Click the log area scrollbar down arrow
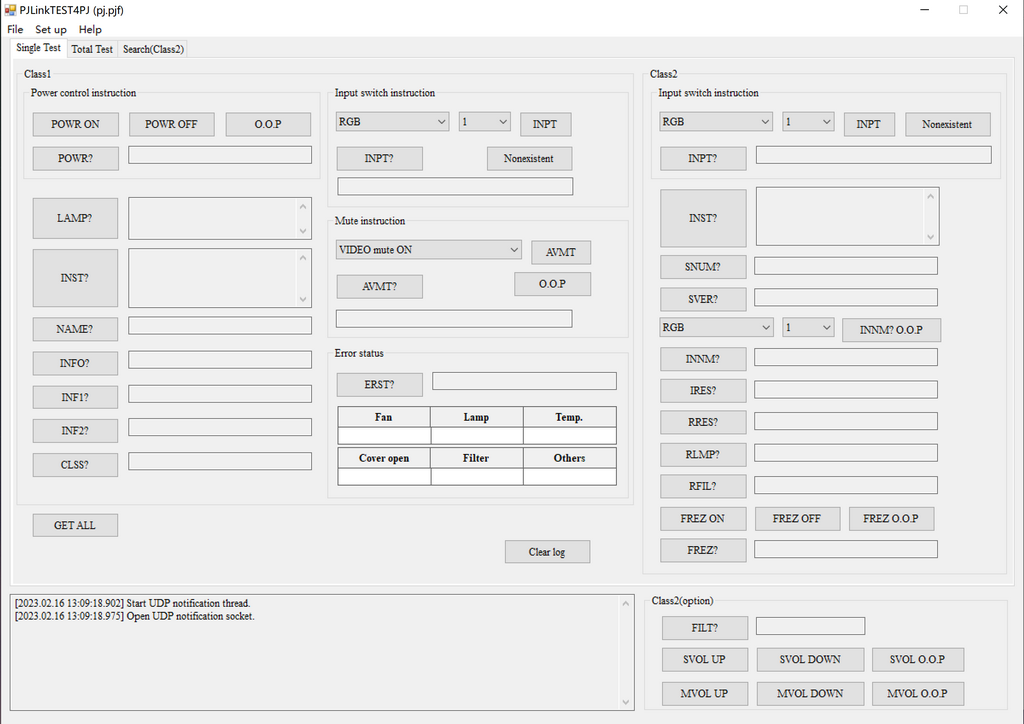 [626, 702]
